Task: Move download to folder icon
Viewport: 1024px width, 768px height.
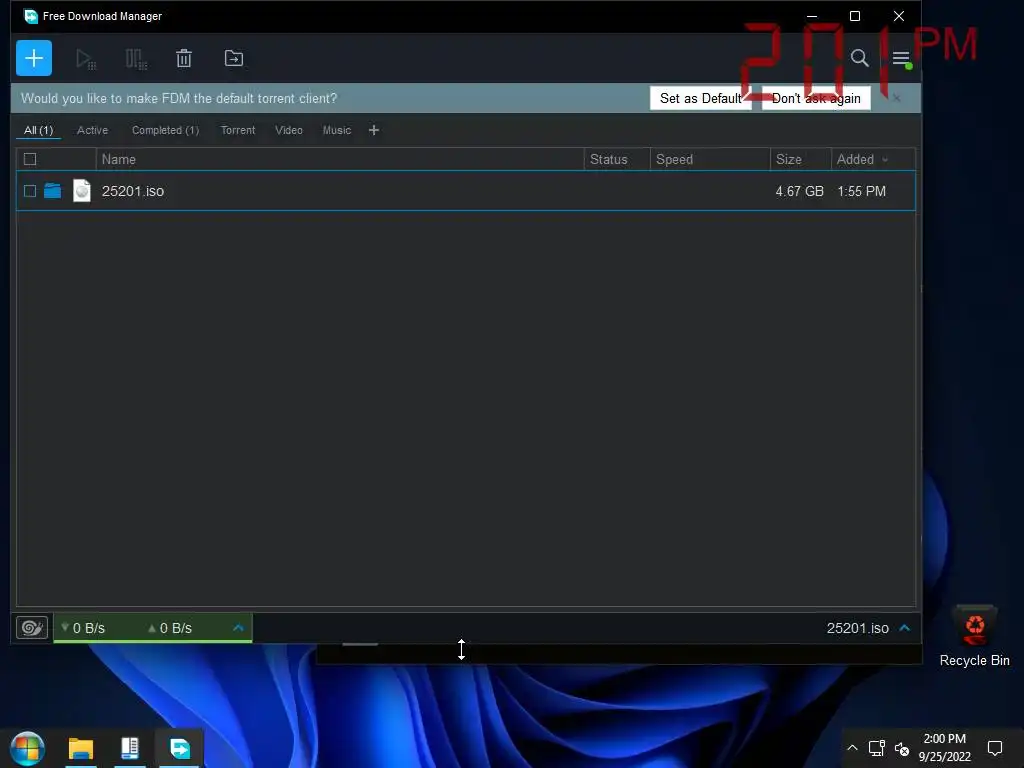Action: point(234,58)
